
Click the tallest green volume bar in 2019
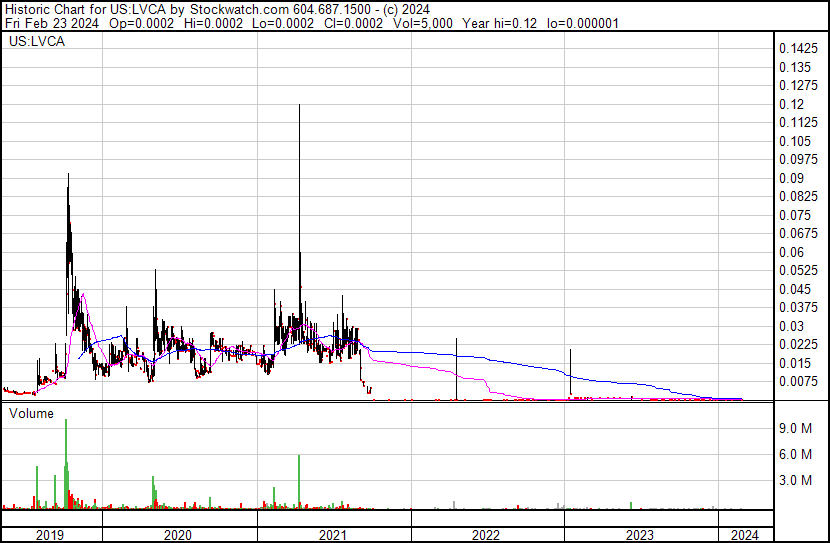click(66, 464)
